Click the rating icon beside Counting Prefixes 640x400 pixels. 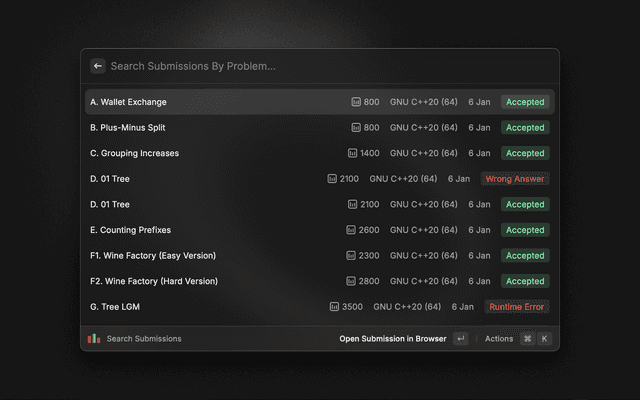(350, 230)
